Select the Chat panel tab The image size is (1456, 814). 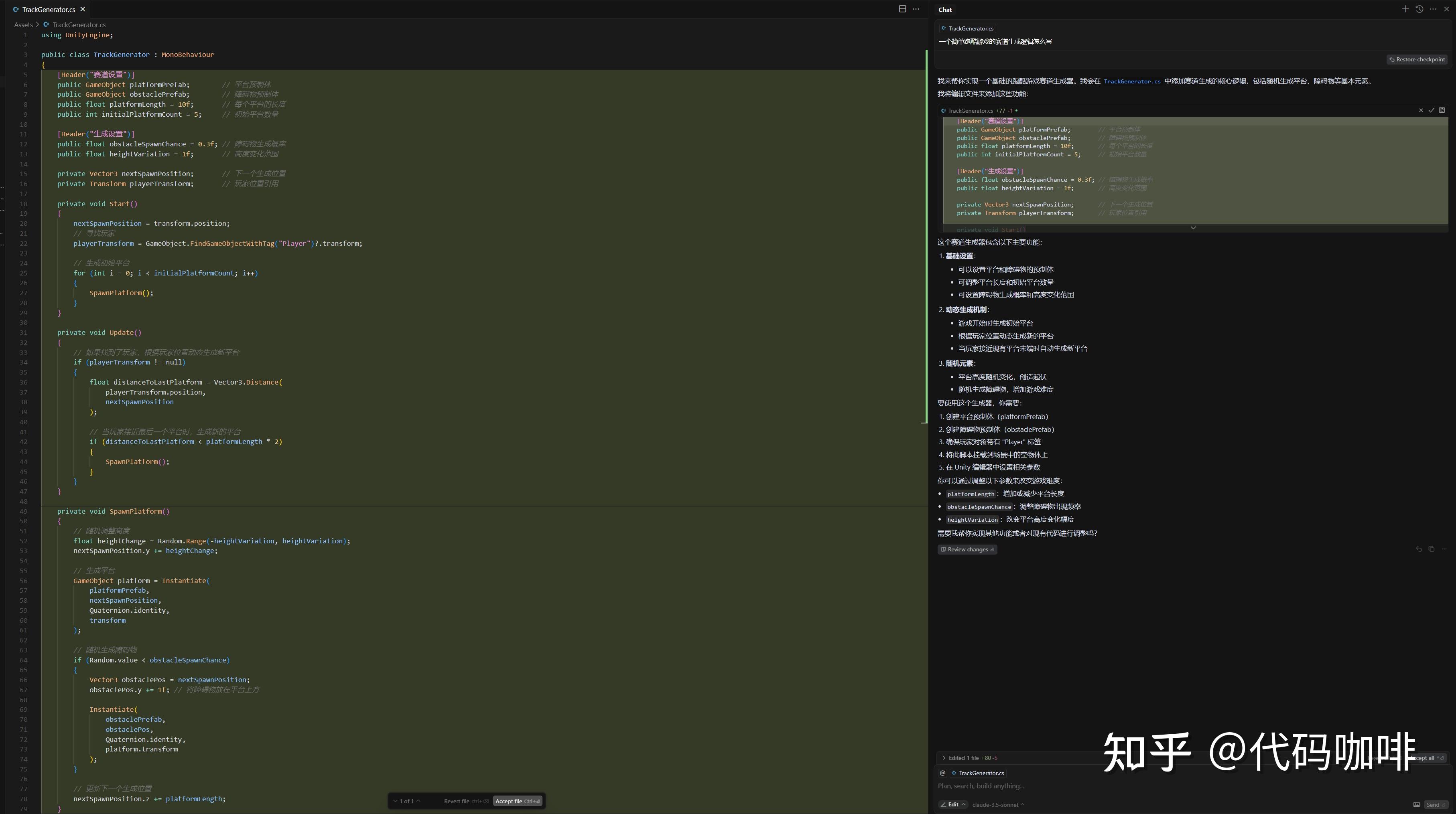(945, 10)
